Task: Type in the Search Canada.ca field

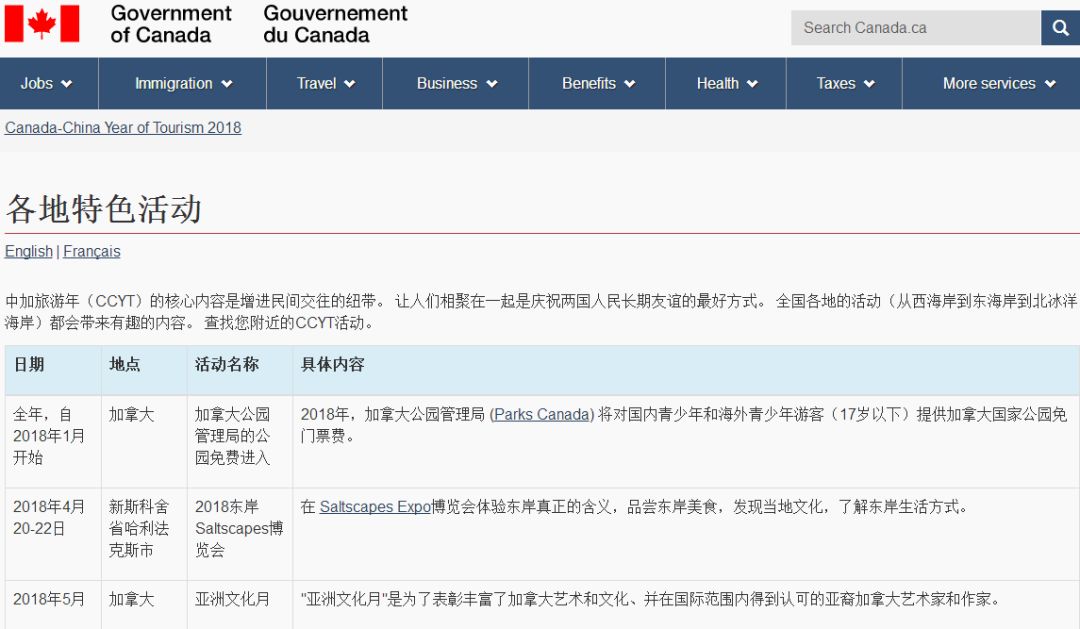Action: [x=914, y=28]
